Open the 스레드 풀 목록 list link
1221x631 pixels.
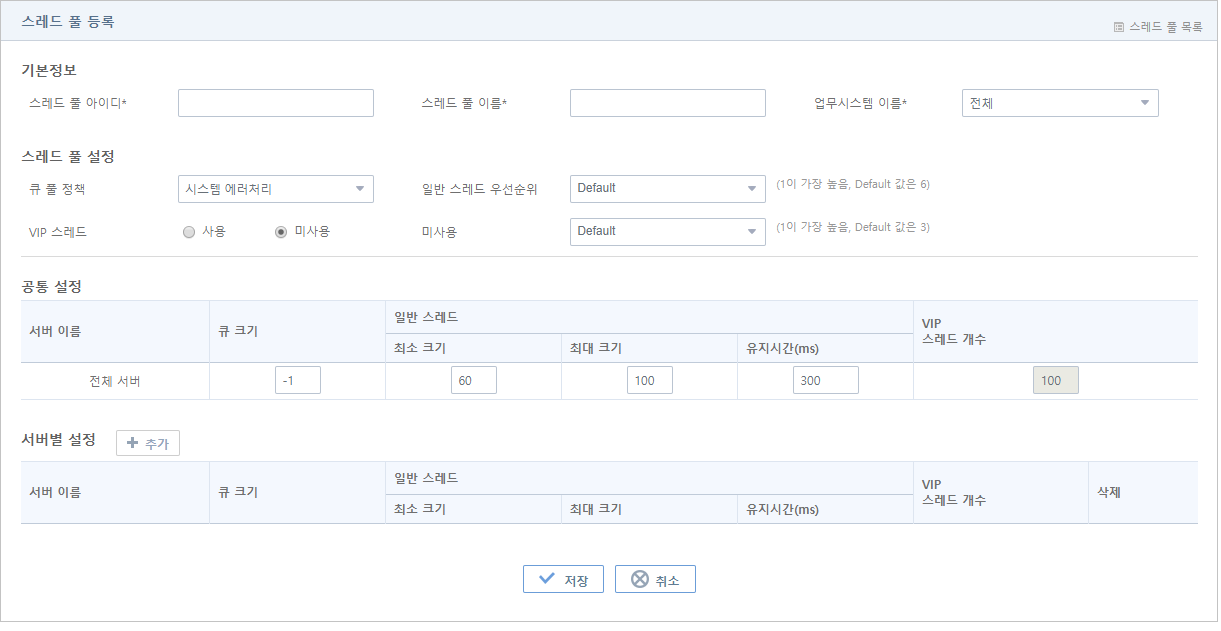click(x=1165, y=28)
